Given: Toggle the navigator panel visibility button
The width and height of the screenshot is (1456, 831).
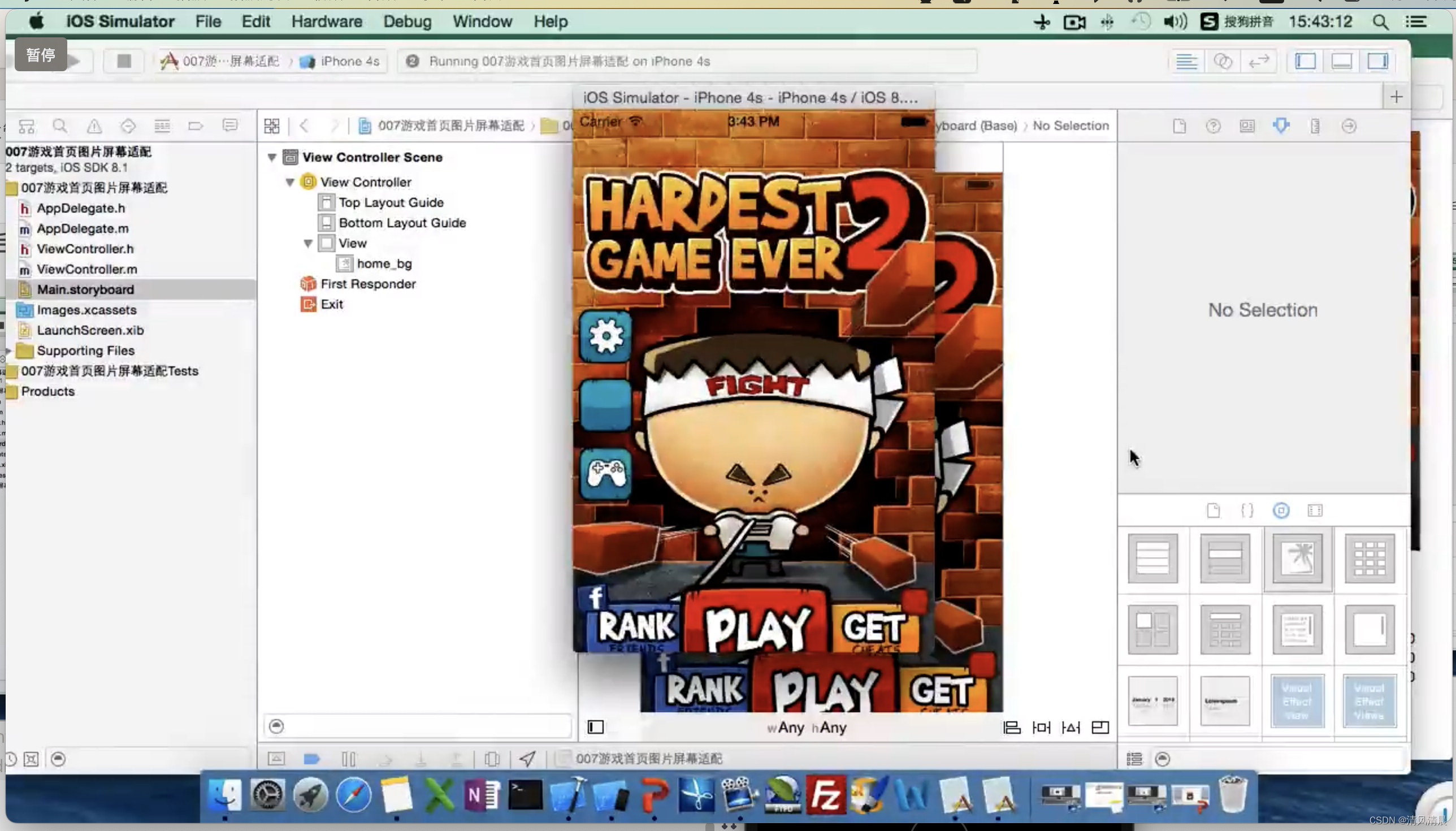Looking at the screenshot, I should coord(1306,61).
